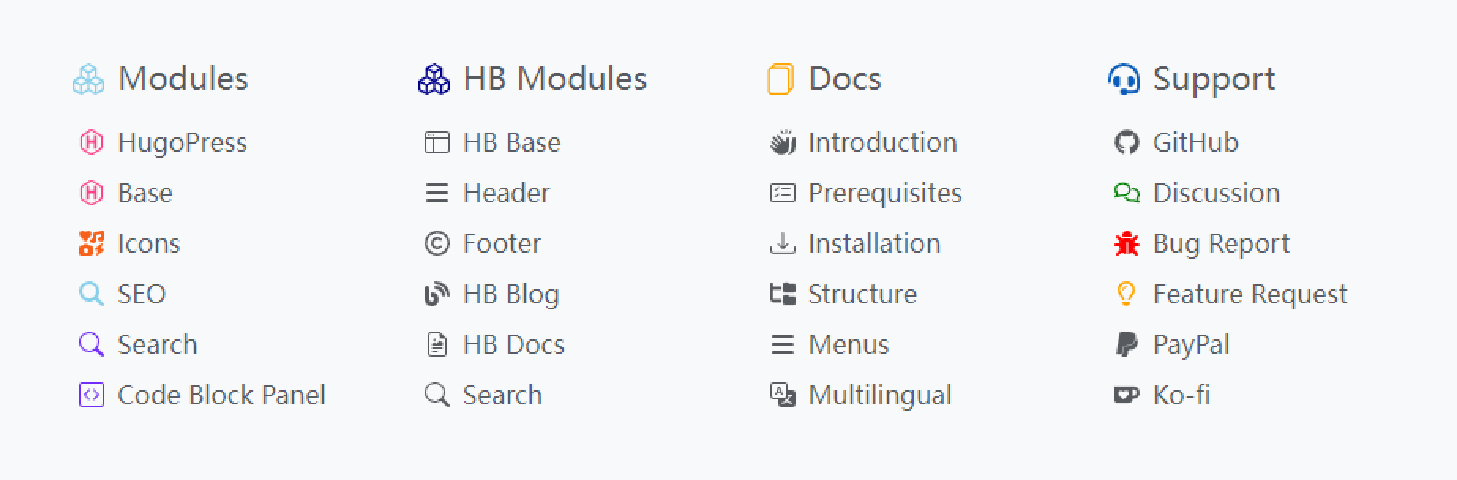Screen dimensions: 1457x480
Task: Click the HB Blog feed icon
Action: [x=437, y=294]
